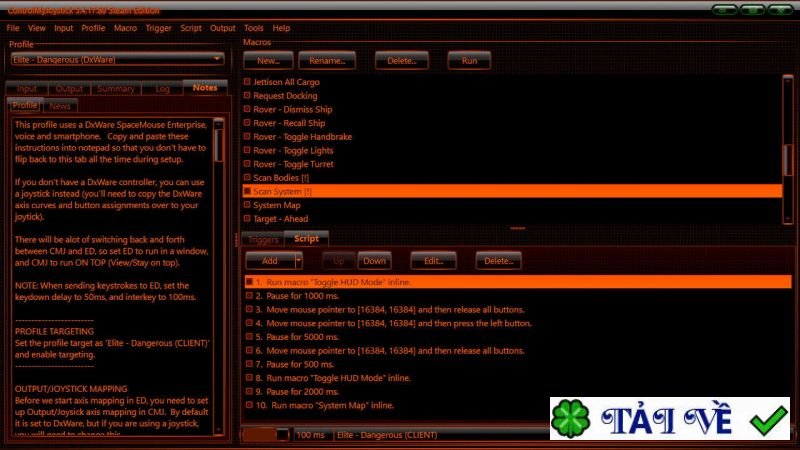This screenshot has width=800, height=450.
Task: Open the Profile menu
Action: [93, 28]
